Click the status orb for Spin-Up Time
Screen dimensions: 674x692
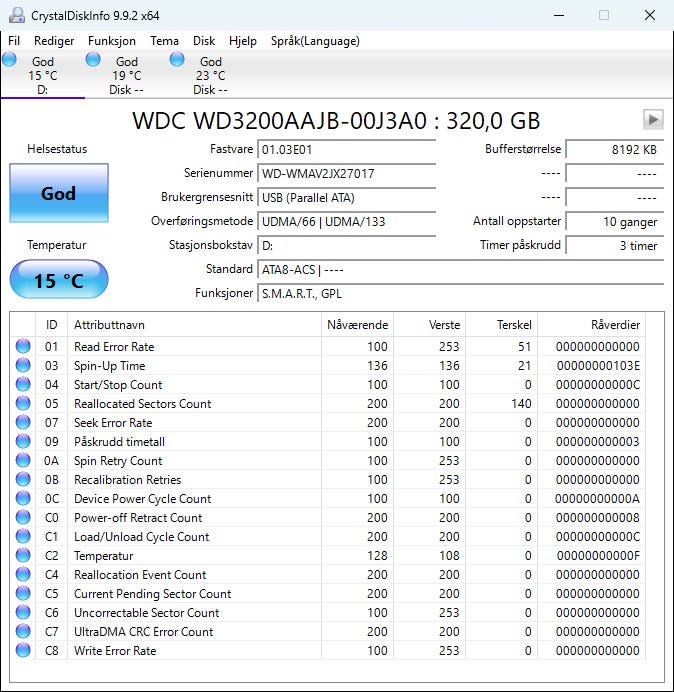(x=23, y=365)
